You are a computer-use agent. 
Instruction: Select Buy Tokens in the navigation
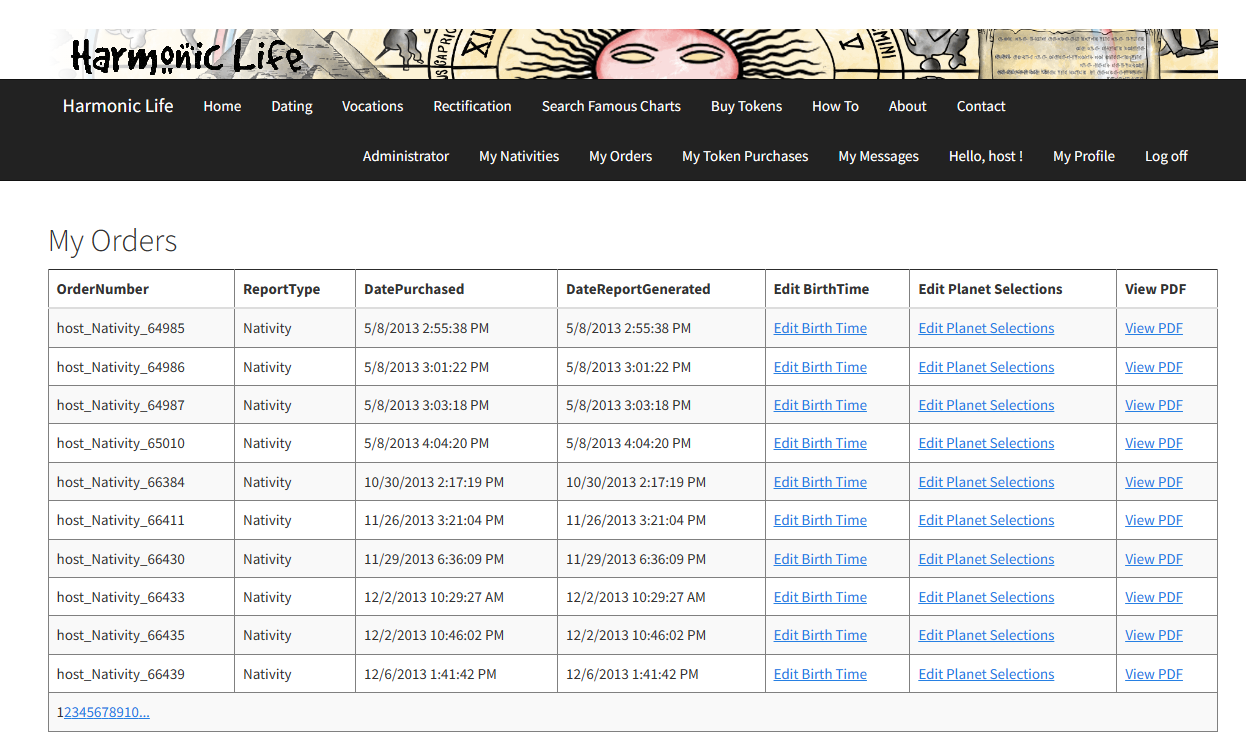point(746,106)
